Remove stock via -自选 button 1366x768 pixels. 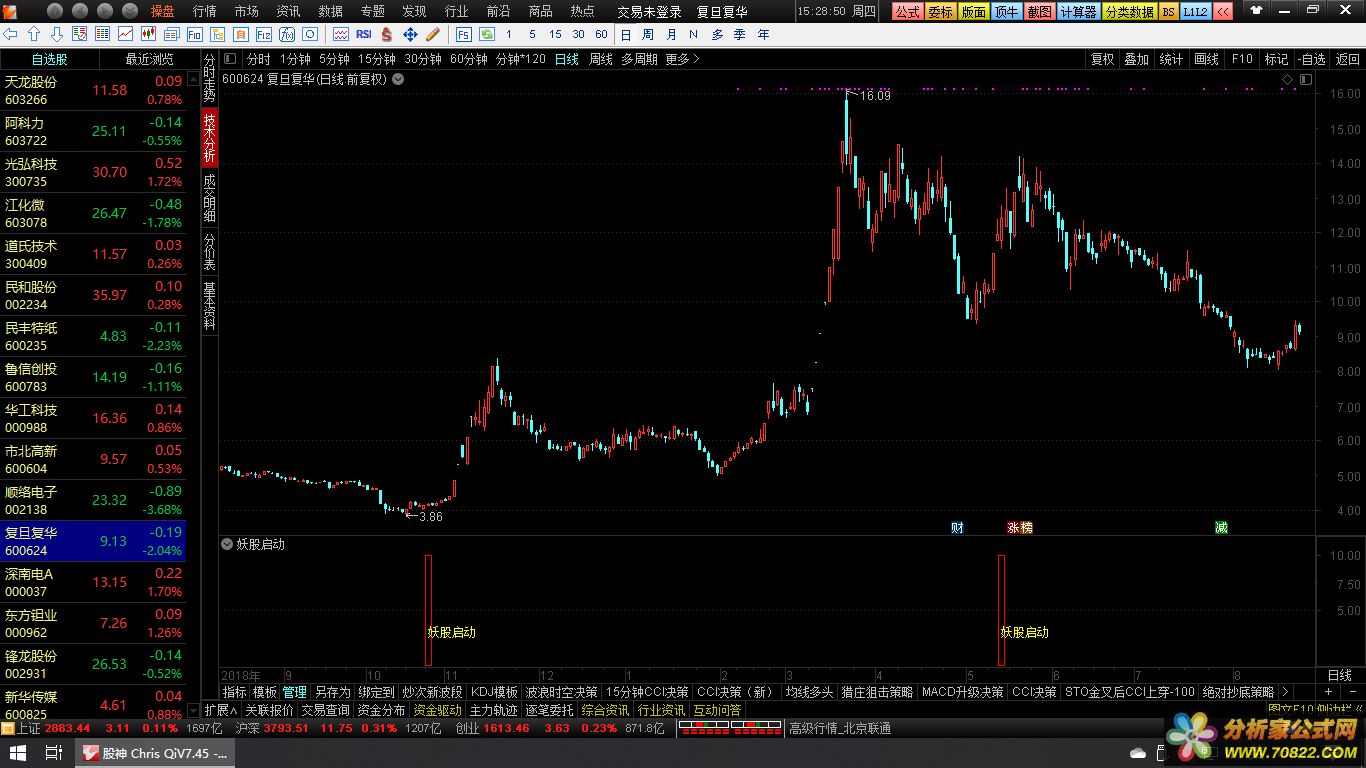[1311, 59]
